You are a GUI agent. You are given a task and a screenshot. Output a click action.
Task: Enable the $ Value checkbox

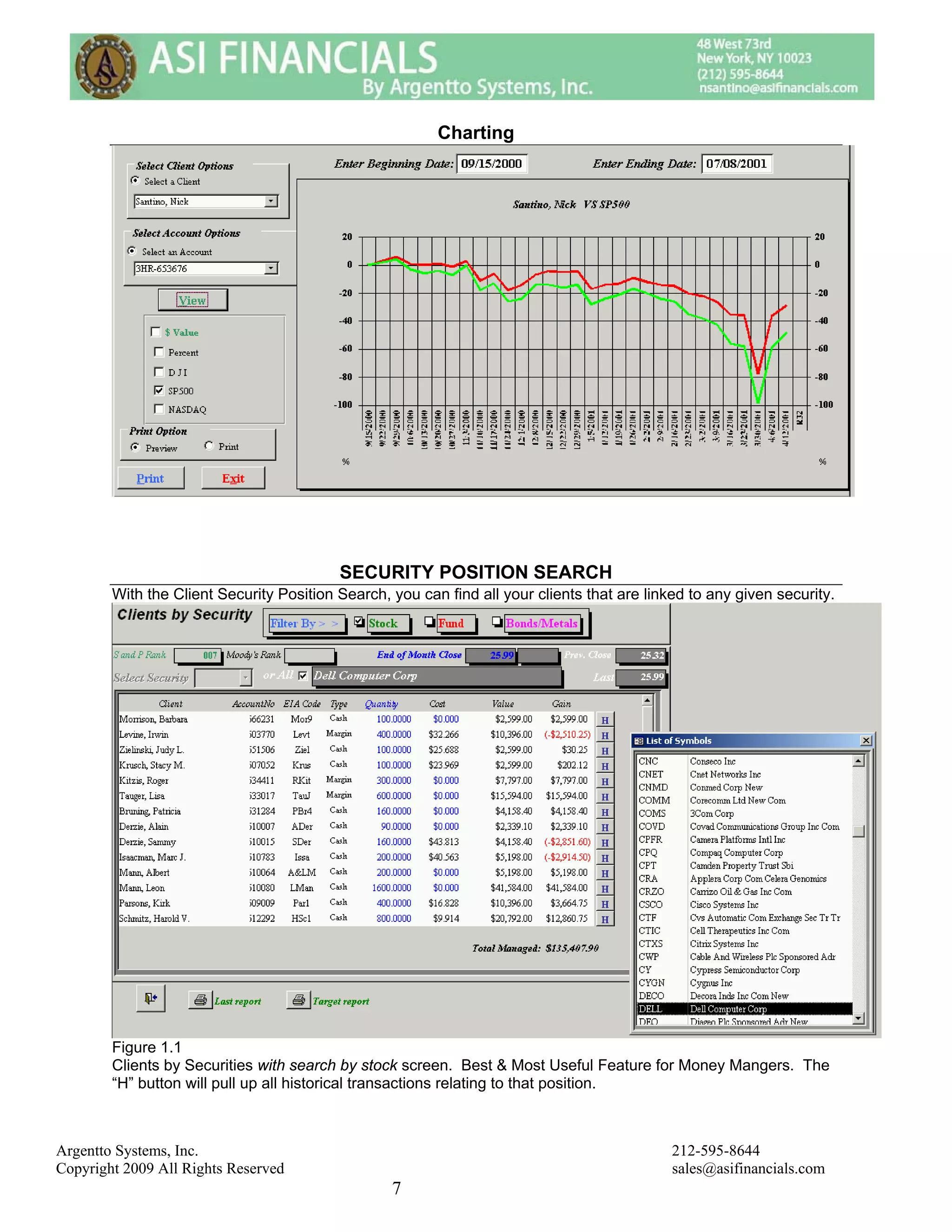tap(156, 331)
